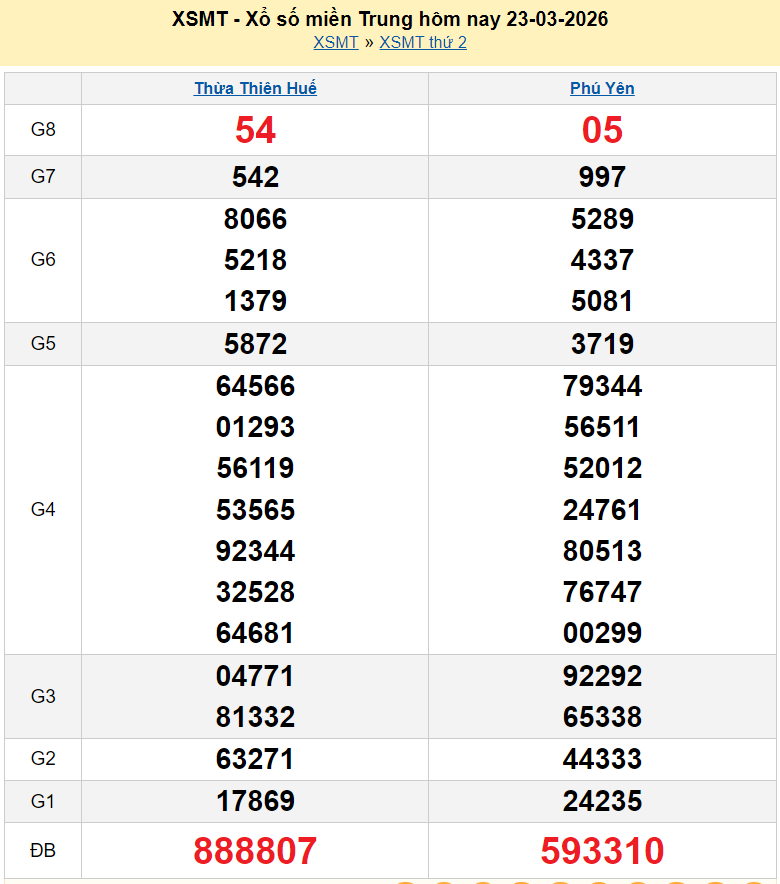Click the Phú Yên column header link

(x=602, y=88)
